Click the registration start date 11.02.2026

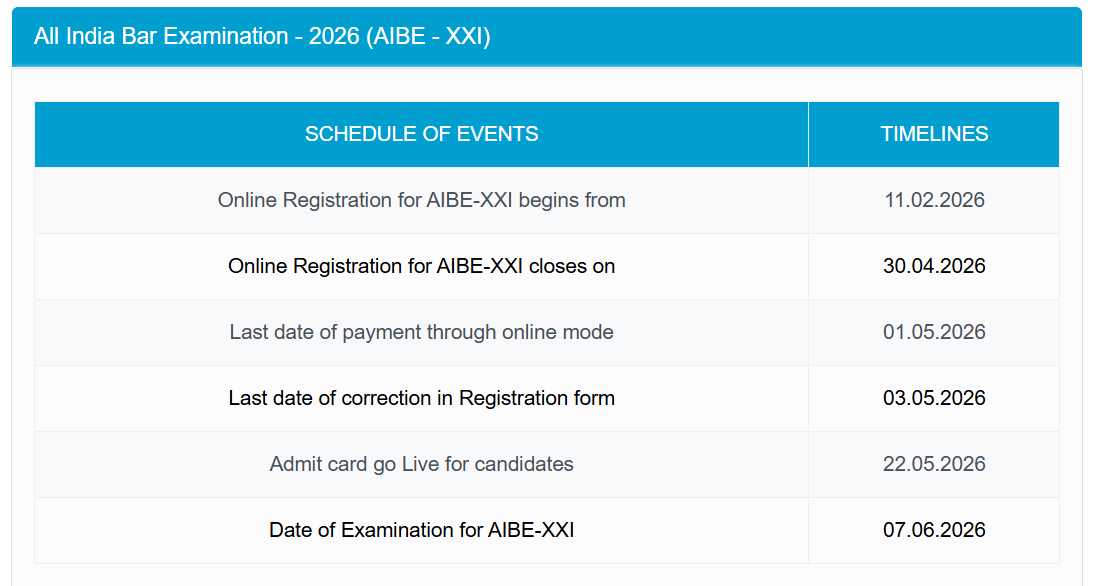(x=934, y=200)
